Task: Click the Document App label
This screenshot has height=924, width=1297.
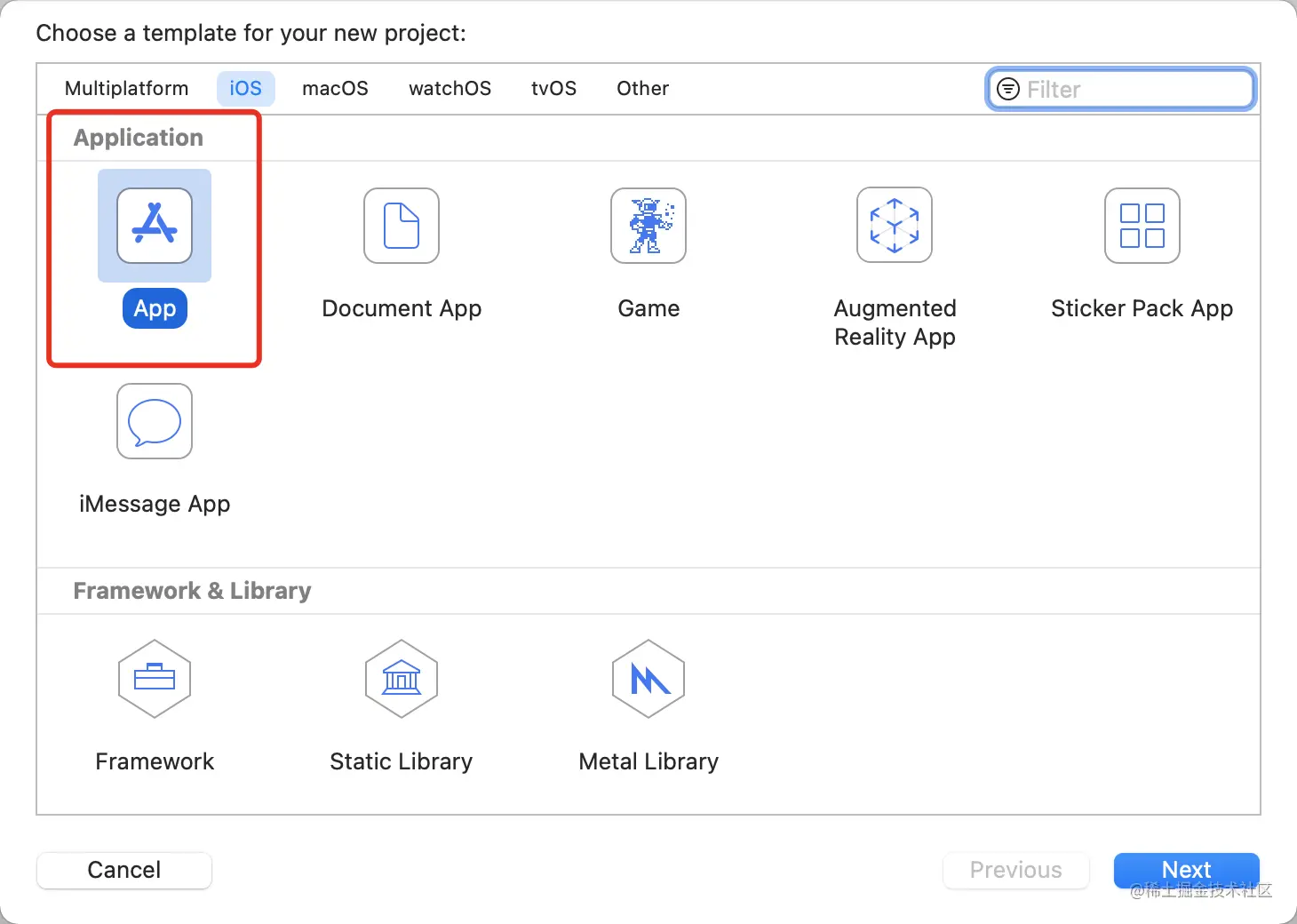Action: point(402,308)
